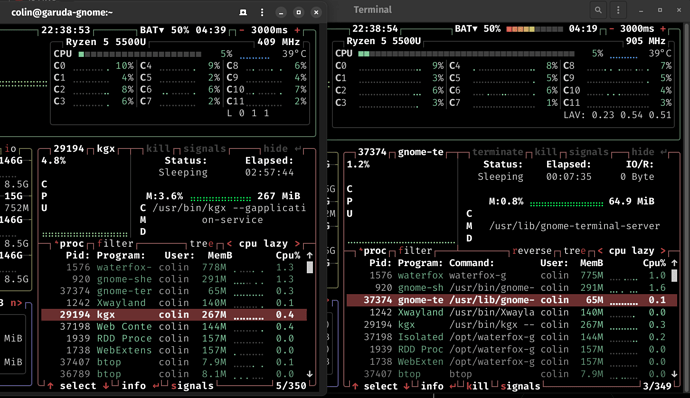The height and width of the screenshot is (398, 690).
Task: Toggle tree view in Terminal proc box
Action: [575, 251]
